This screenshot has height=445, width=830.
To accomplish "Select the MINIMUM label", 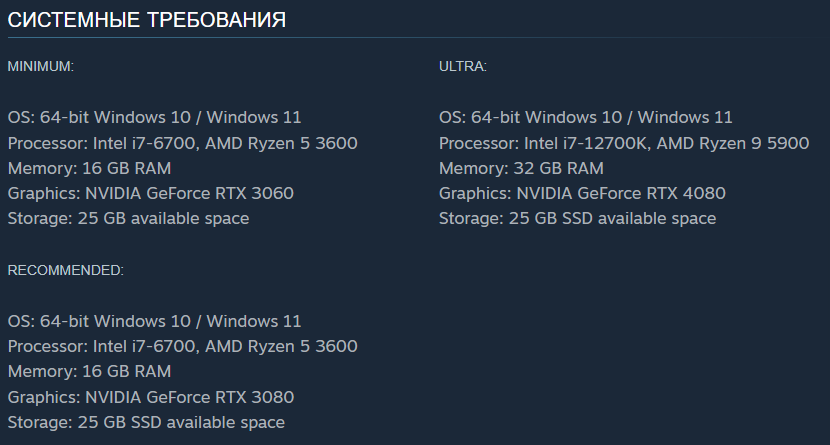I will pos(41,66).
